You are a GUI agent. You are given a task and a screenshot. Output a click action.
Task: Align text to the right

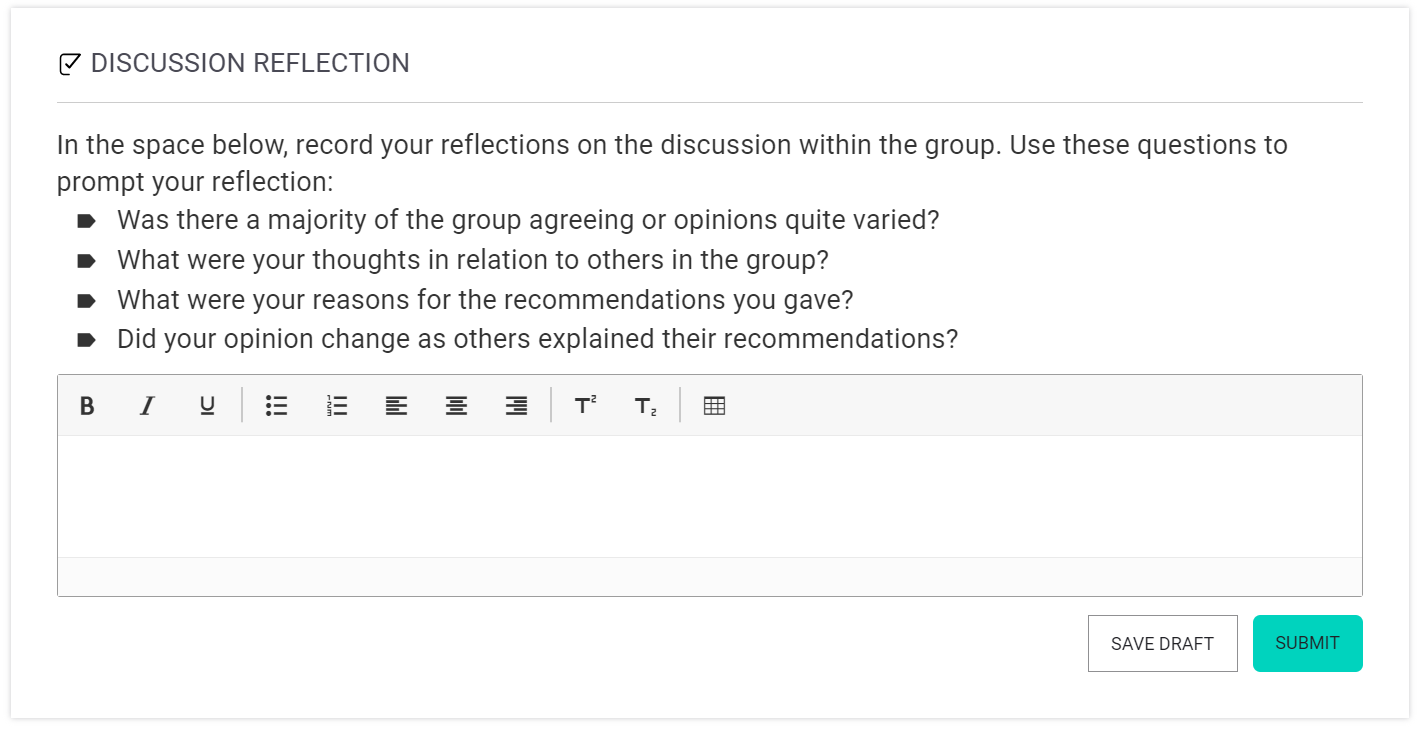[517, 406]
